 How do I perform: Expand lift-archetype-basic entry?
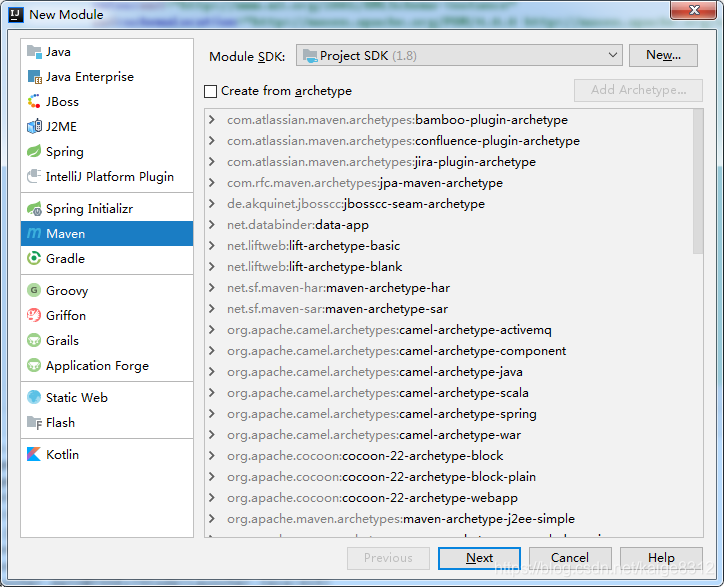pyautogui.click(x=212, y=246)
